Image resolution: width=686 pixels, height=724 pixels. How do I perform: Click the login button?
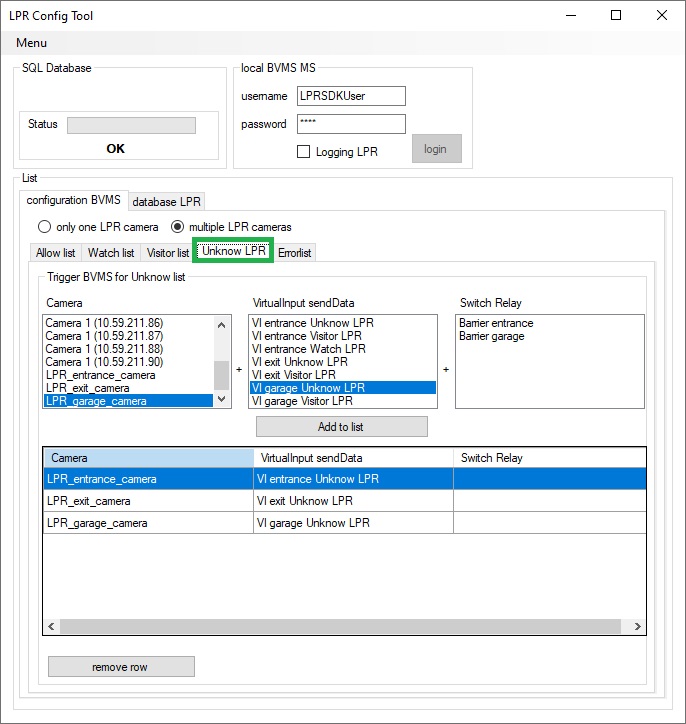436,149
